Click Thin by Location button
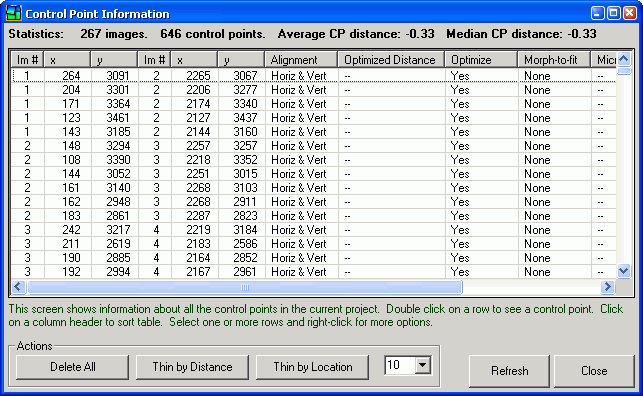The image size is (643, 396). click(x=312, y=367)
